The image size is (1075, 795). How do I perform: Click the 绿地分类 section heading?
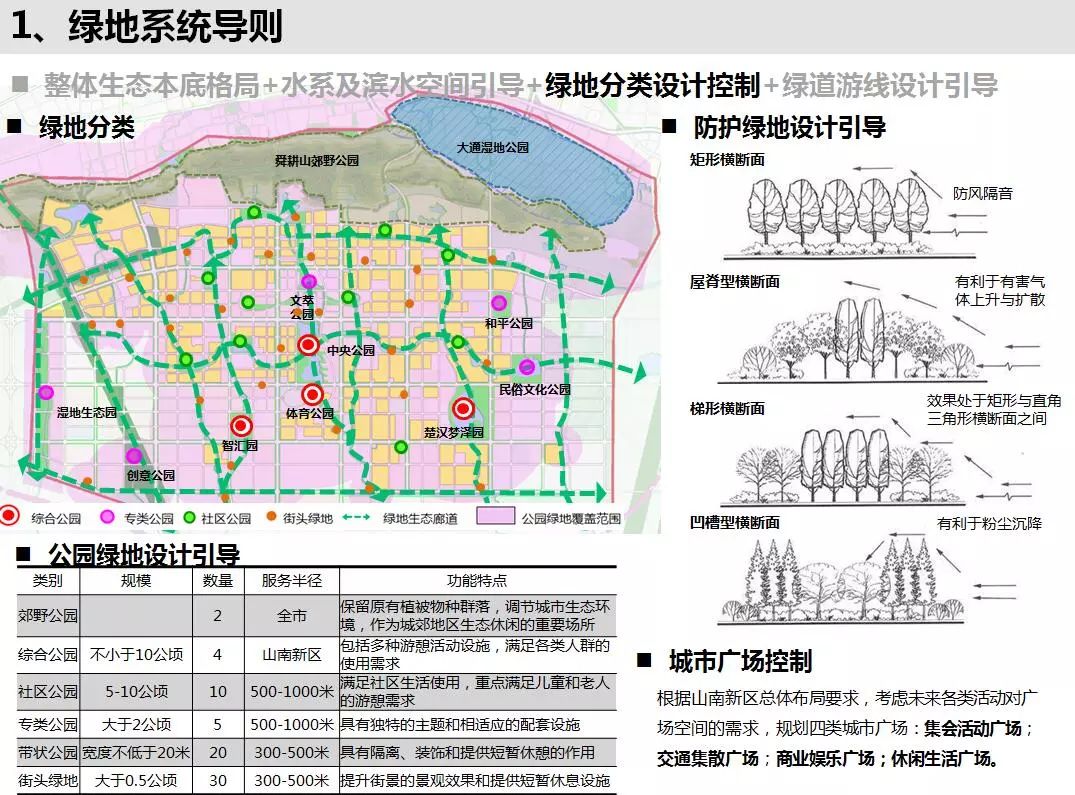[87, 127]
